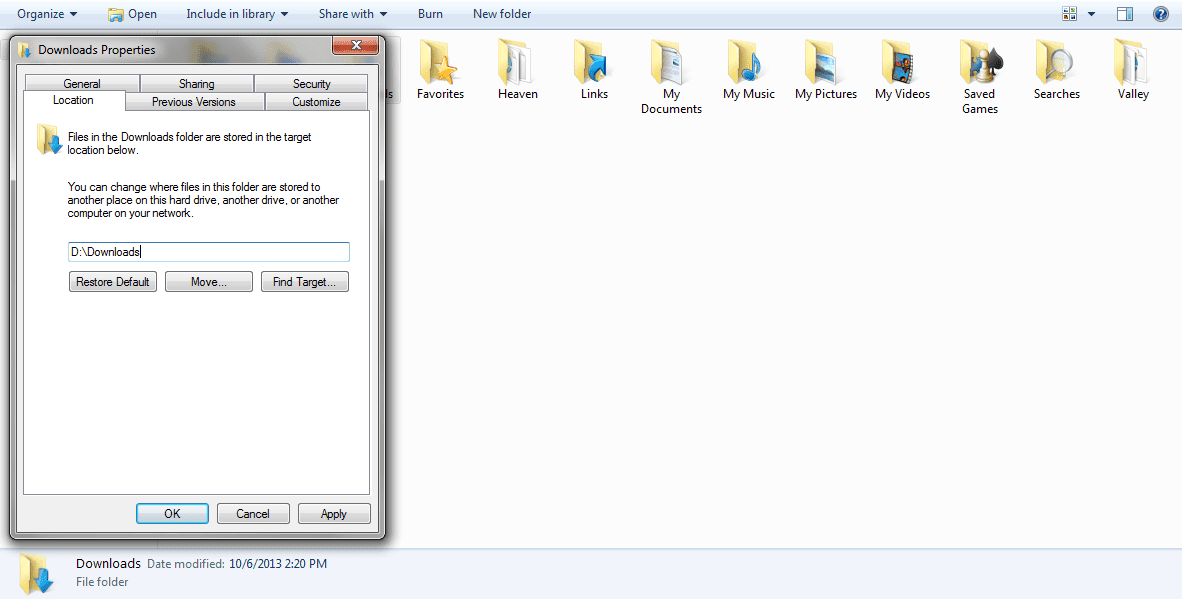This screenshot has width=1182, height=599.
Task: Open the My Pictures folder
Action: coord(825,63)
